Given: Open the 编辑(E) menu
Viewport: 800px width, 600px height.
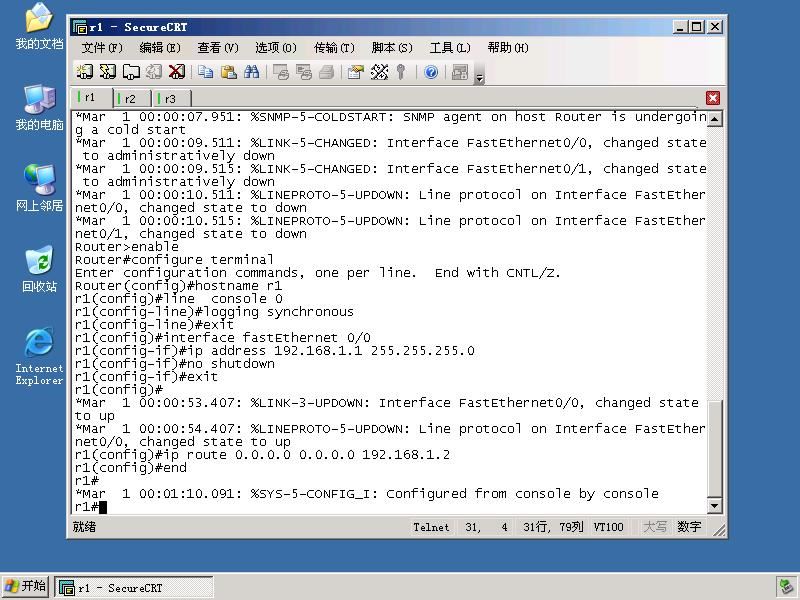Looking at the screenshot, I should (160, 48).
